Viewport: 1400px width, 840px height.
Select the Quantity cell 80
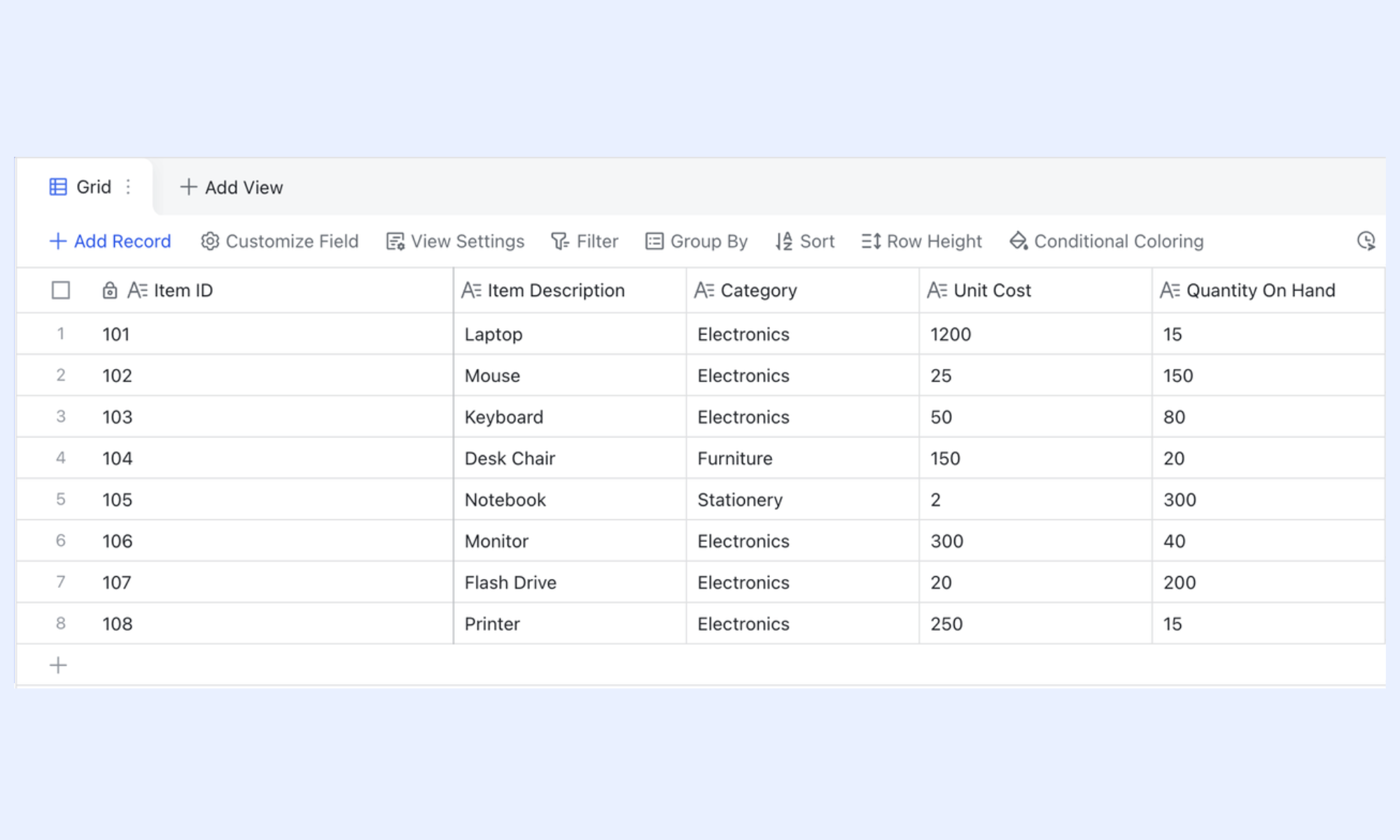[x=1268, y=416]
